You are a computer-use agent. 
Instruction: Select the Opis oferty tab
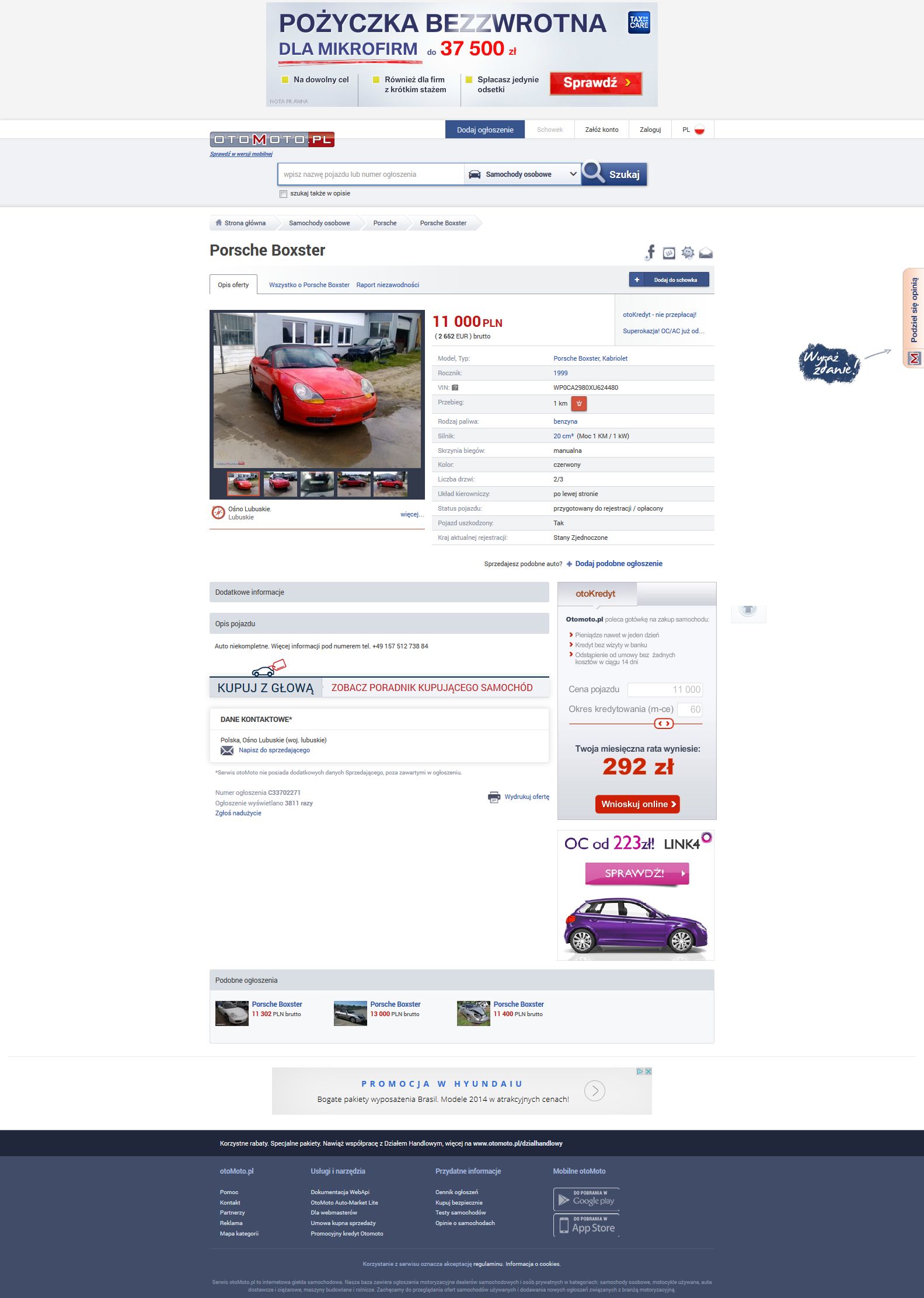233,285
